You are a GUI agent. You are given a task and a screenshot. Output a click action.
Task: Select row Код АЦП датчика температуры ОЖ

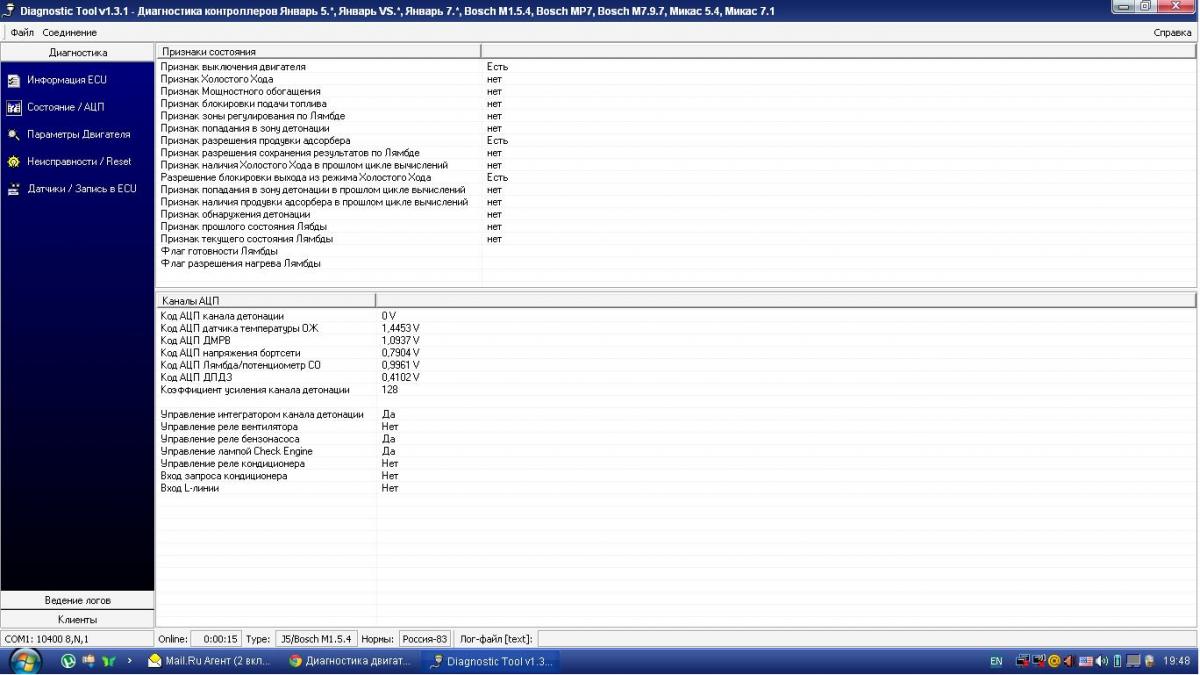(676, 328)
